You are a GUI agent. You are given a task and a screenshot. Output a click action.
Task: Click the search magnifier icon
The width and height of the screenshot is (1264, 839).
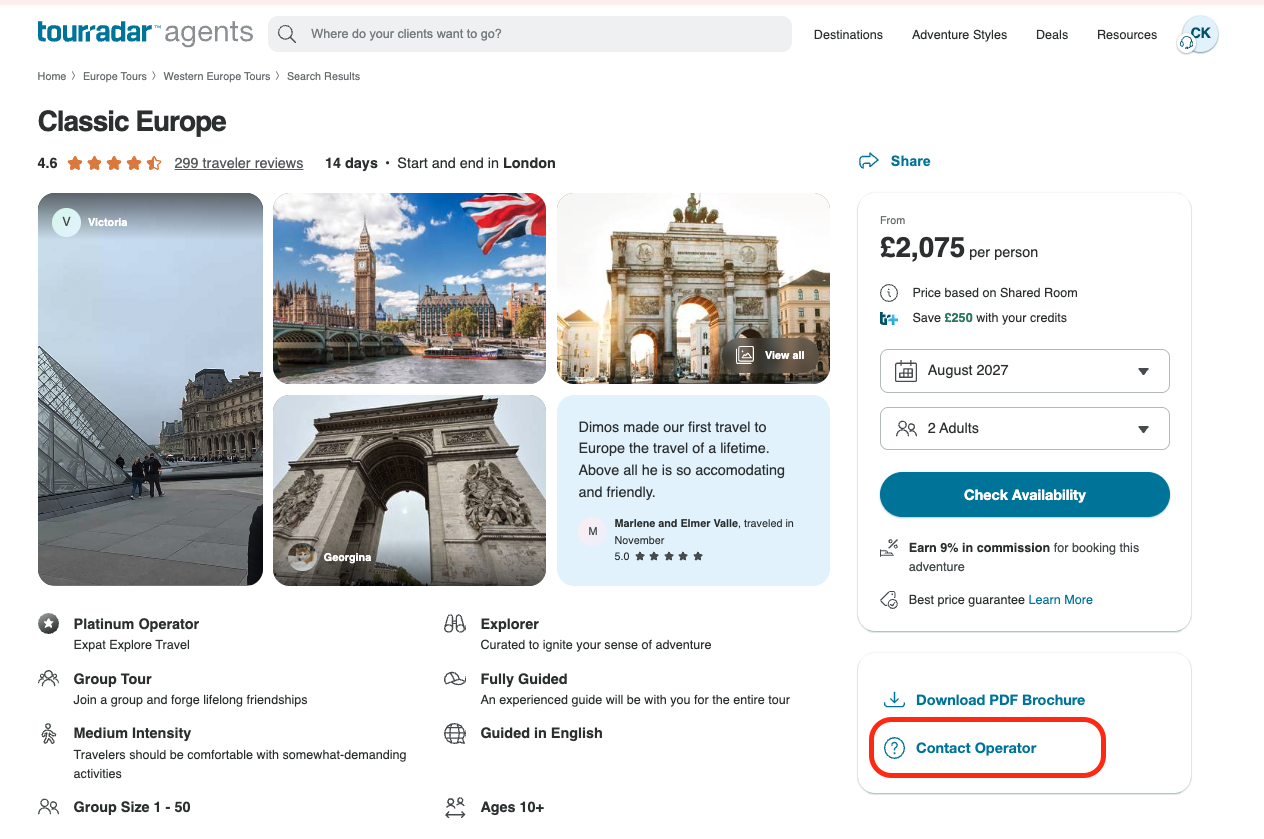click(287, 34)
